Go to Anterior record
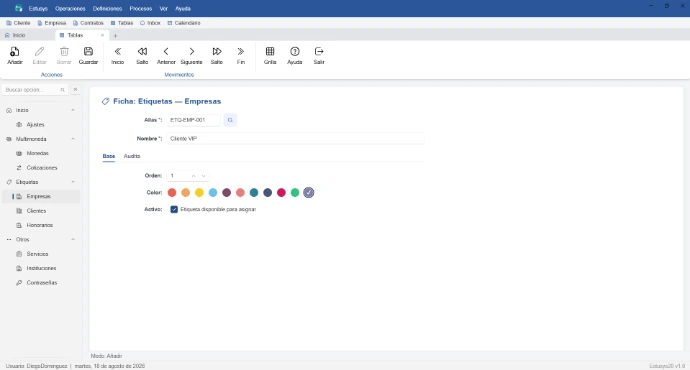Viewport: 690px width, 370px height. (x=166, y=51)
